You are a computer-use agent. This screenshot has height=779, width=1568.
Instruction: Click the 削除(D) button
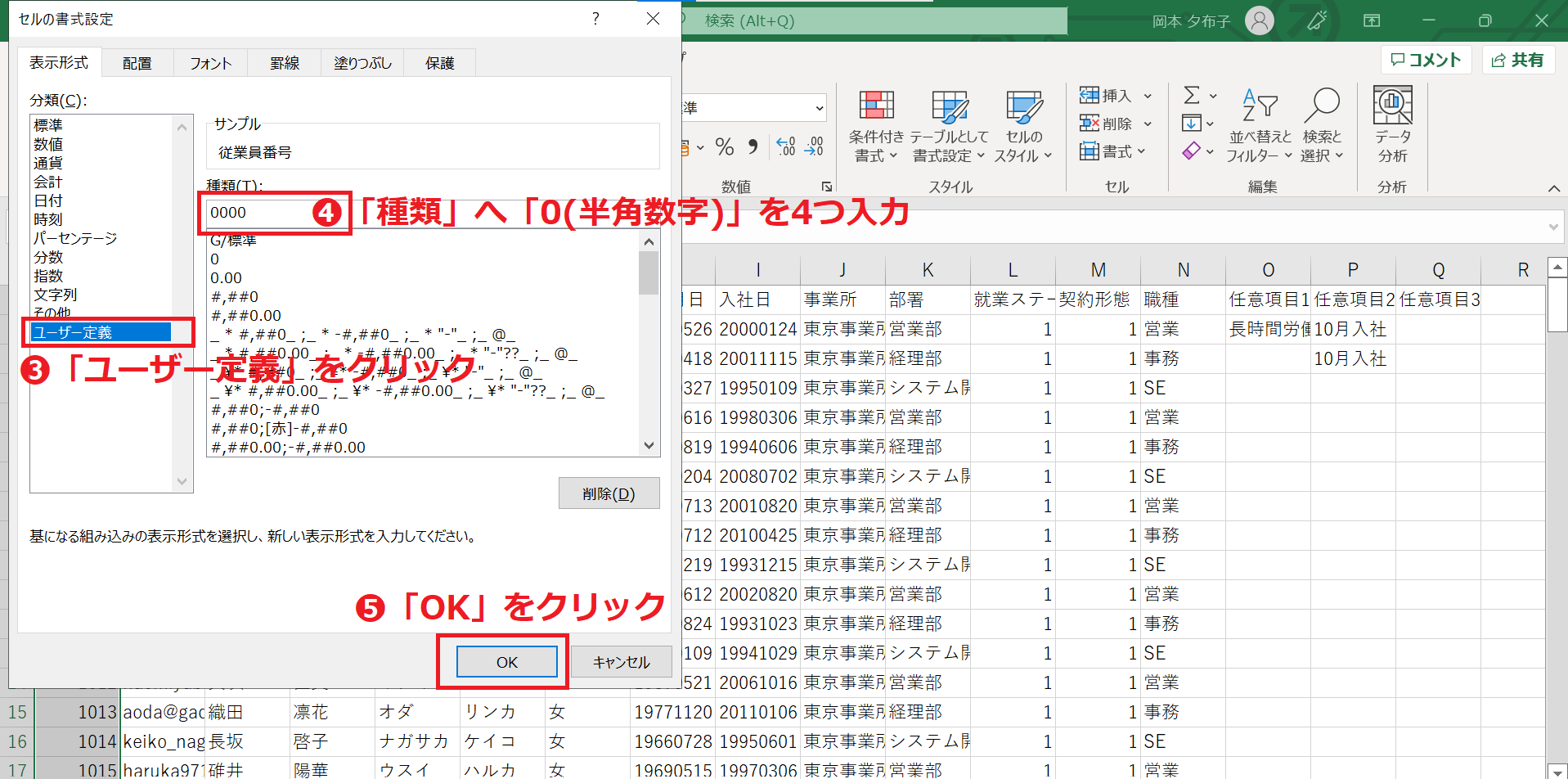(609, 493)
